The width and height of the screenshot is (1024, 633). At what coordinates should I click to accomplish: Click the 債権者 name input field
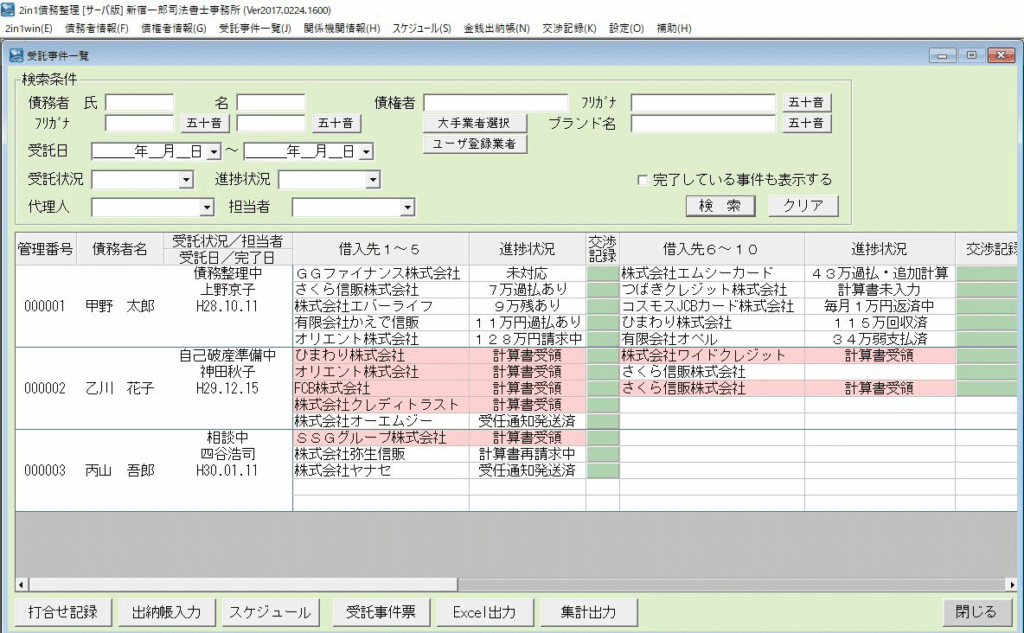point(495,102)
